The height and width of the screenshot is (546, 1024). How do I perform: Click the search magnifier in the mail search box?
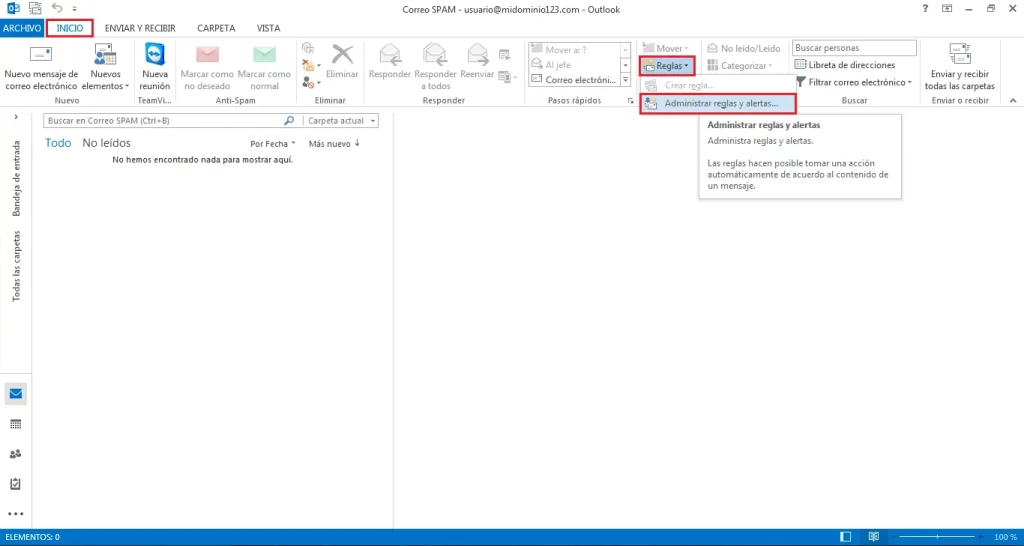(289, 121)
